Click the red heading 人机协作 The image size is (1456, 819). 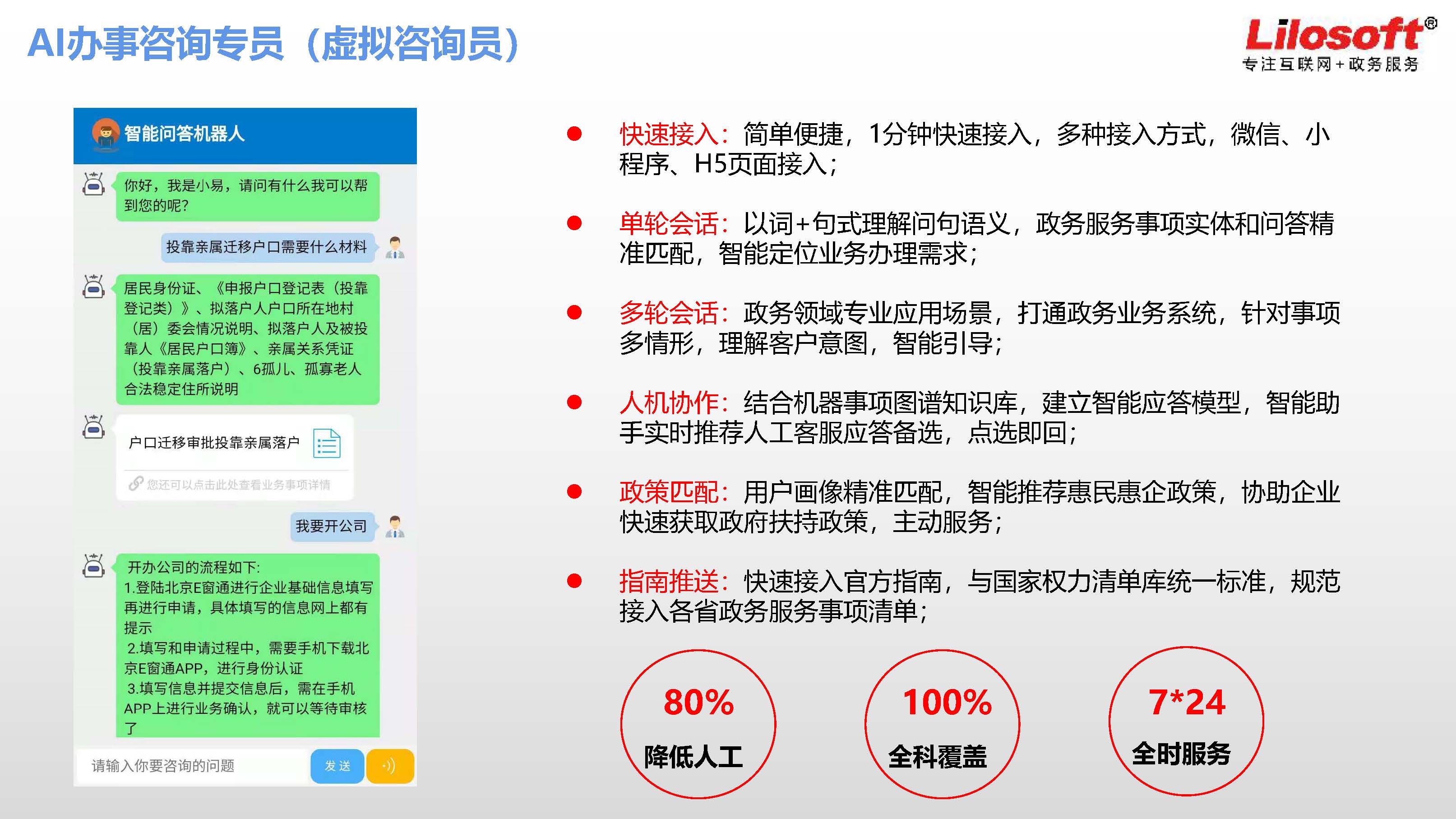click(669, 403)
